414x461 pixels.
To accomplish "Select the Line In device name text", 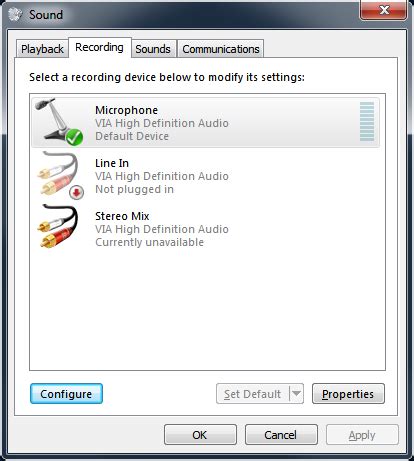I will click(x=112, y=163).
